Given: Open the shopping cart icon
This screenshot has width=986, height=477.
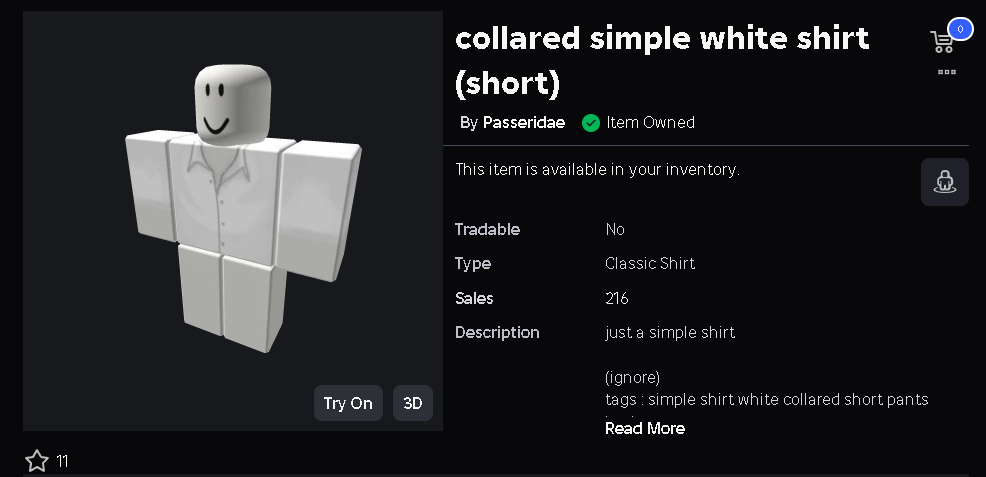Looking at the screenshot, I should (941, 42).
